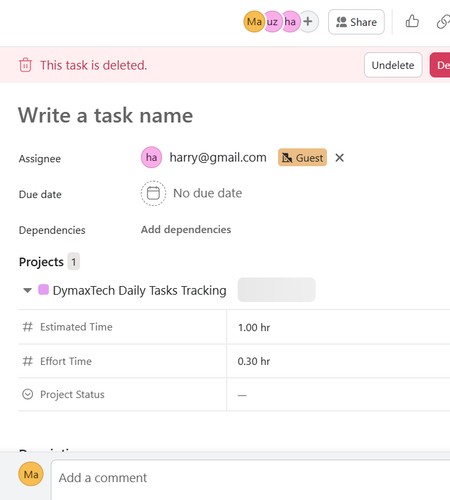Click harry's 'ha' assignee avatar

[x=151, y=157]
